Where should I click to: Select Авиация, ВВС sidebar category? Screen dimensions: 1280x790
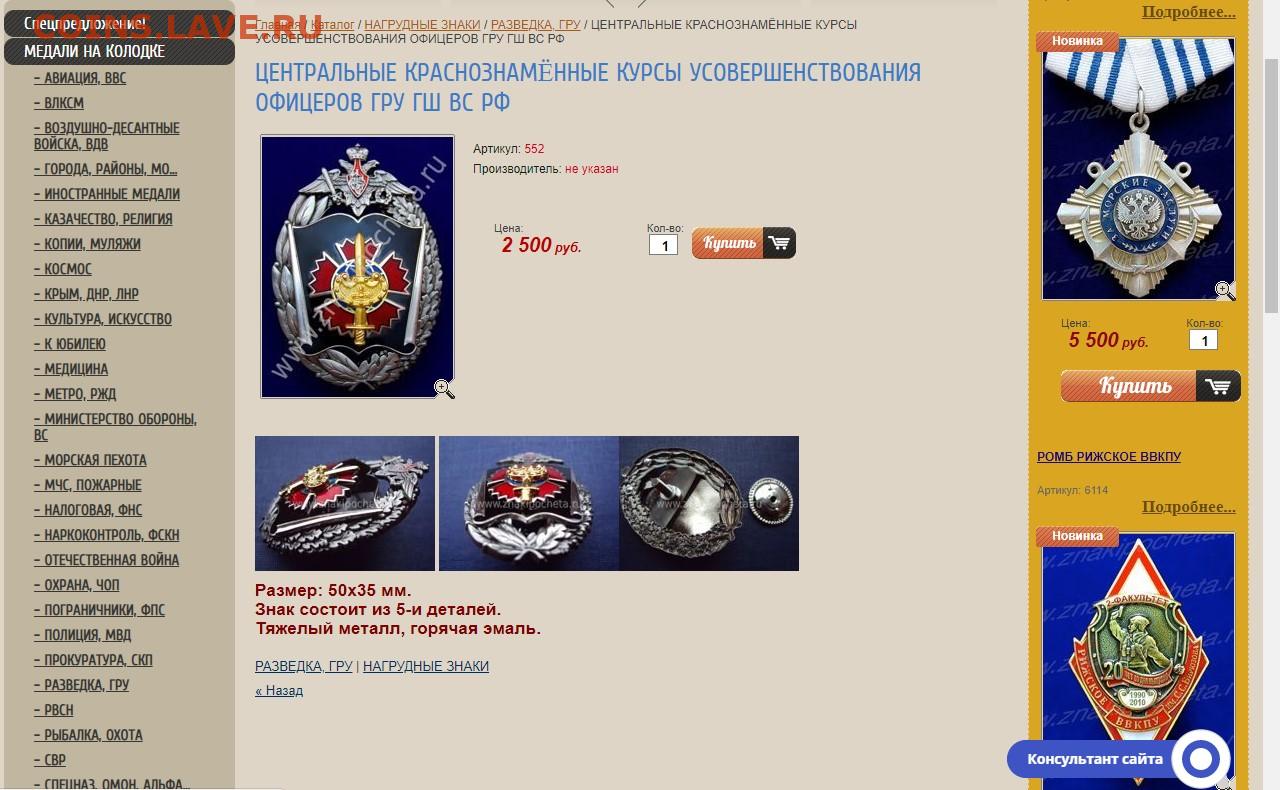[x=80, y=78]
